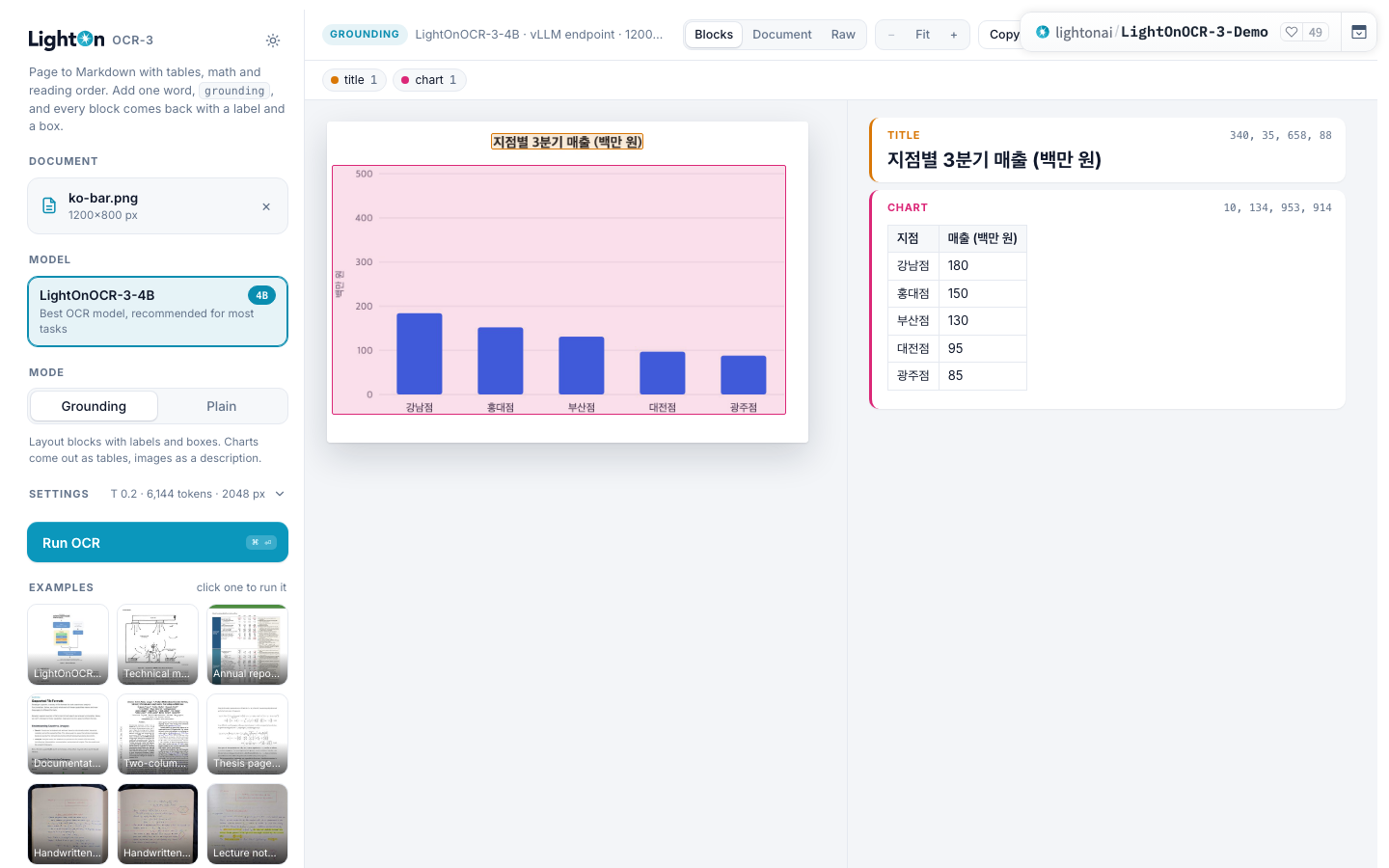Click the 49 likes count

tap(1316, 32)
